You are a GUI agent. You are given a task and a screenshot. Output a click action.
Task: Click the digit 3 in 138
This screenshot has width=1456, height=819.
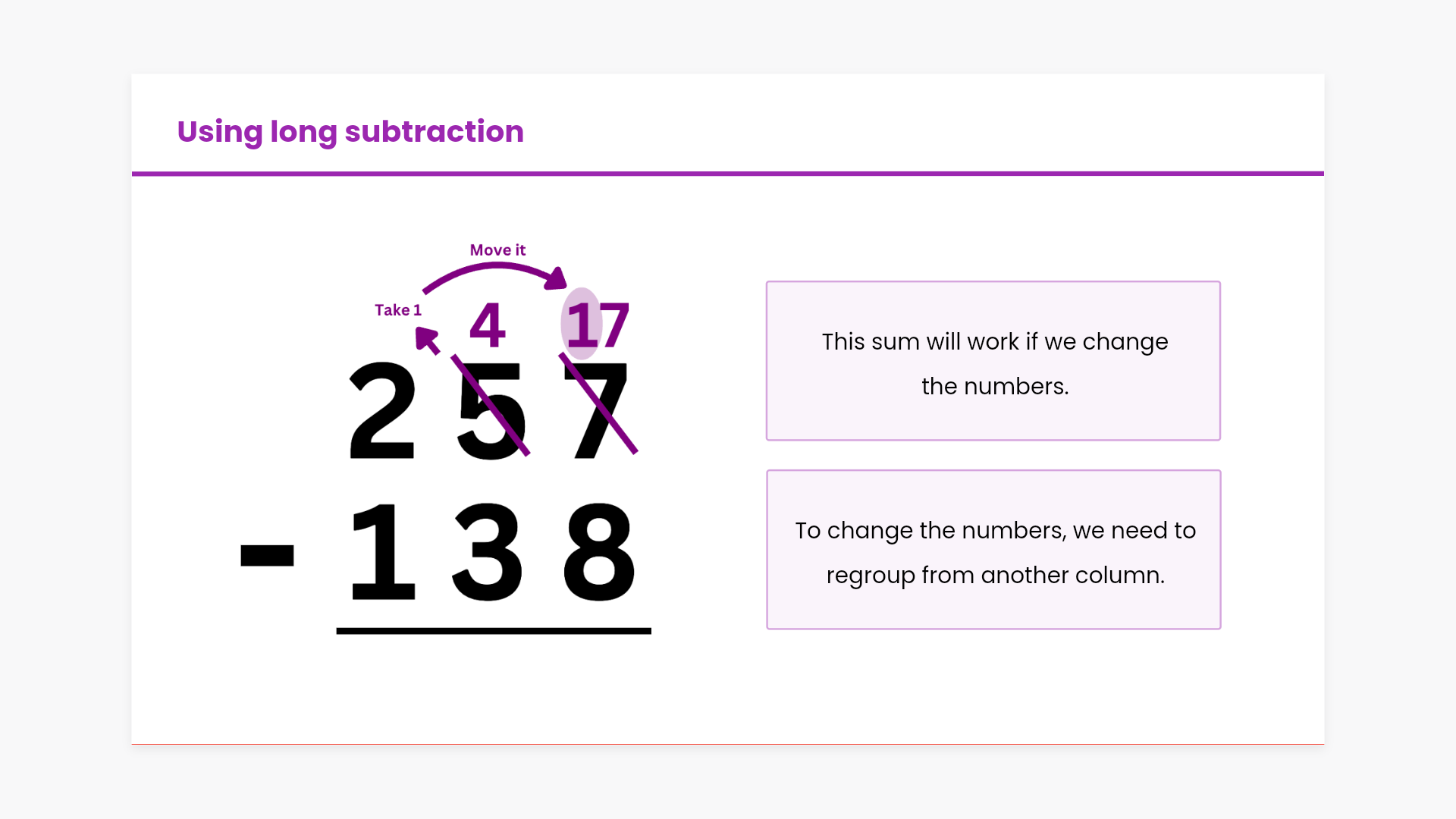(x=487, y=551)
